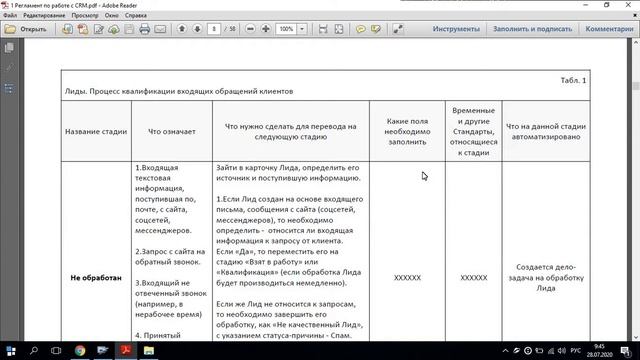The height and width of the screenshot is (360, 640).
Task: Open the bookmarks panel in the left sidebar
Action: click(x=9, y=88)
